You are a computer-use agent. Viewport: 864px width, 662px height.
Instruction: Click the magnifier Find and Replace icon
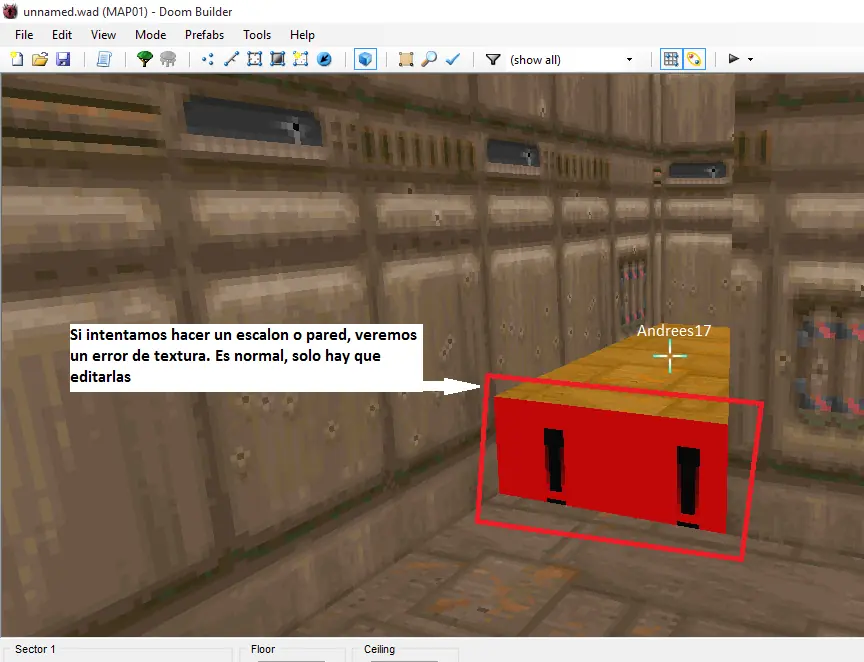pyautogui.click(x=429, y=59)
